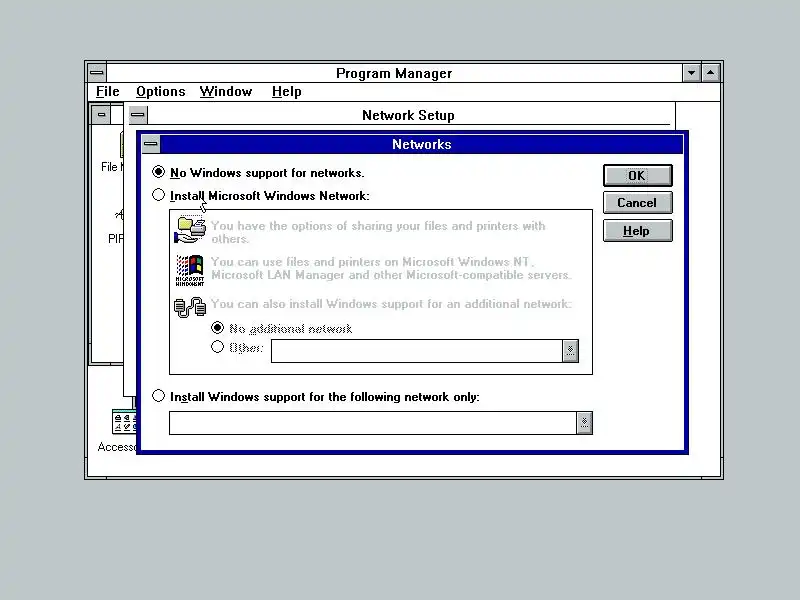Image resolution: width=800 pixels, height=600 pixels.
Task: Minimize the Program Manager window
Action: [x=691, y=73]
